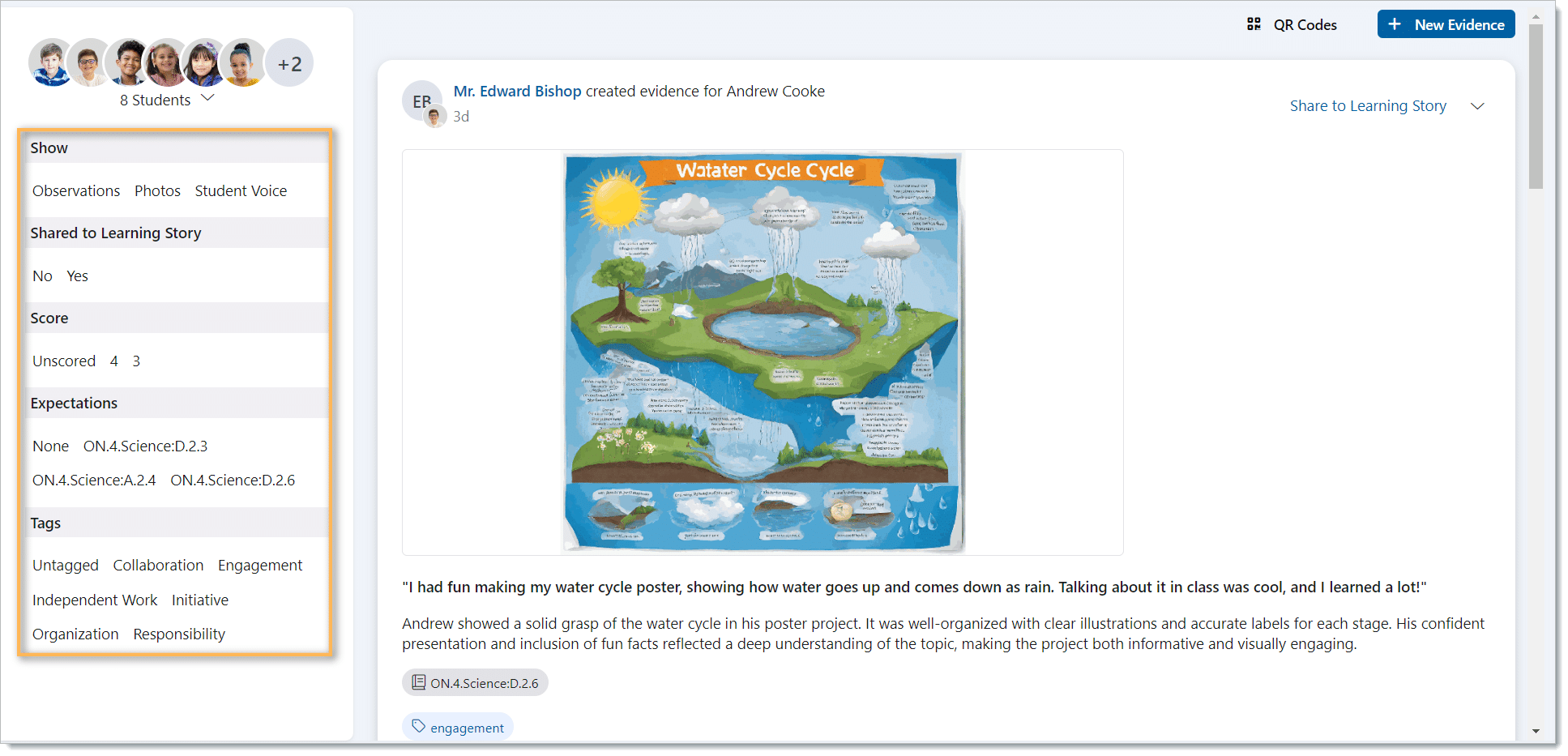The height and width of the screenshot is (756, 1568).
Task: Open the Water Cycle poster image
Action: click(x=763, y=352)
